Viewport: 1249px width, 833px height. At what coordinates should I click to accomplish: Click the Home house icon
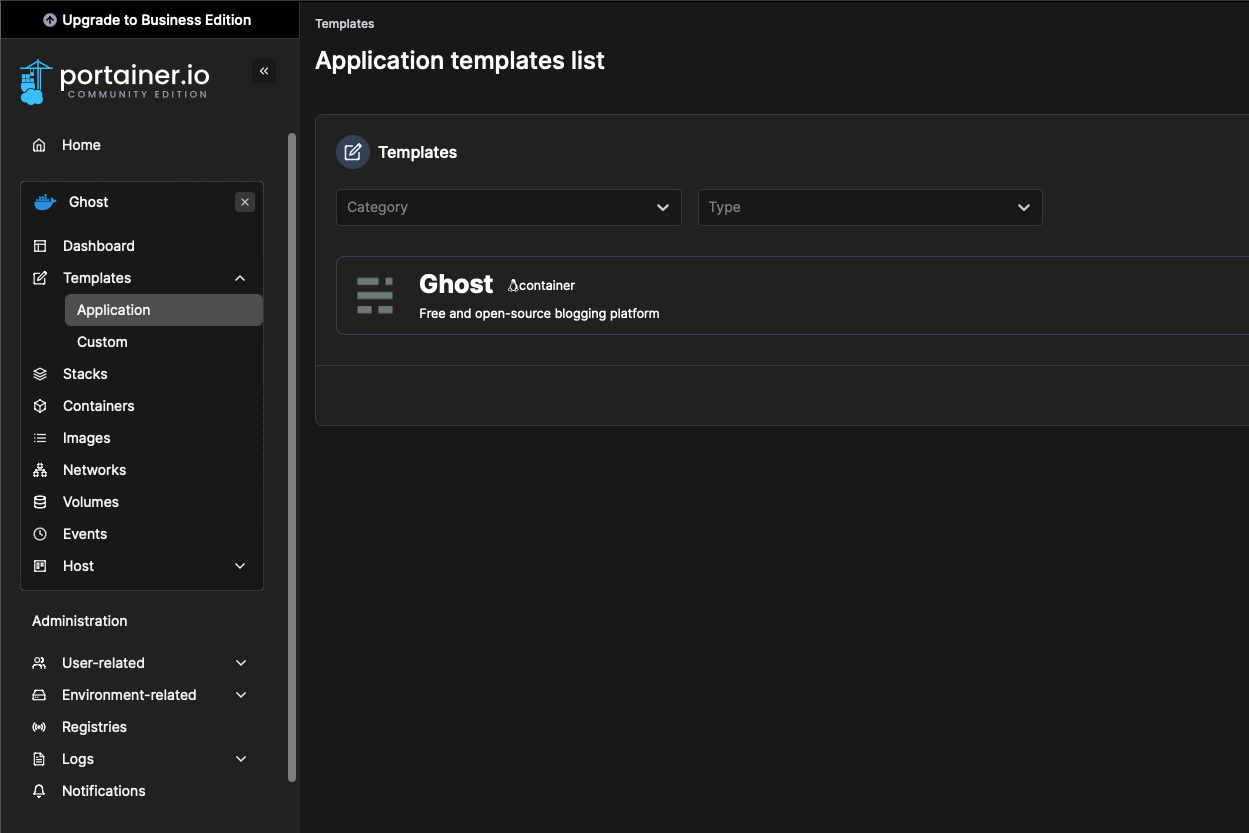(39, 145)
